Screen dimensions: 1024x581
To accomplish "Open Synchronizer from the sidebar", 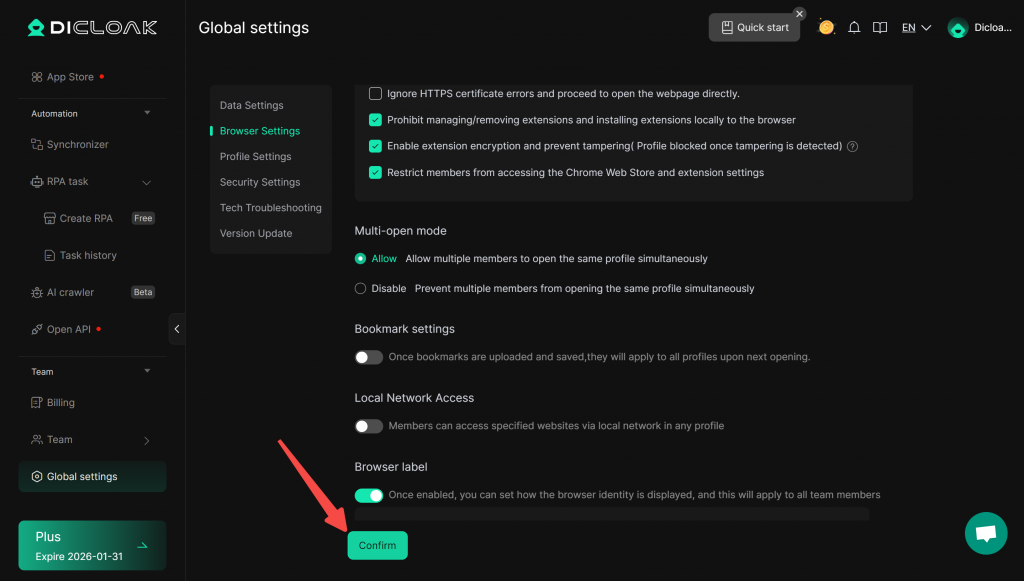I will [x=77, y=145].
